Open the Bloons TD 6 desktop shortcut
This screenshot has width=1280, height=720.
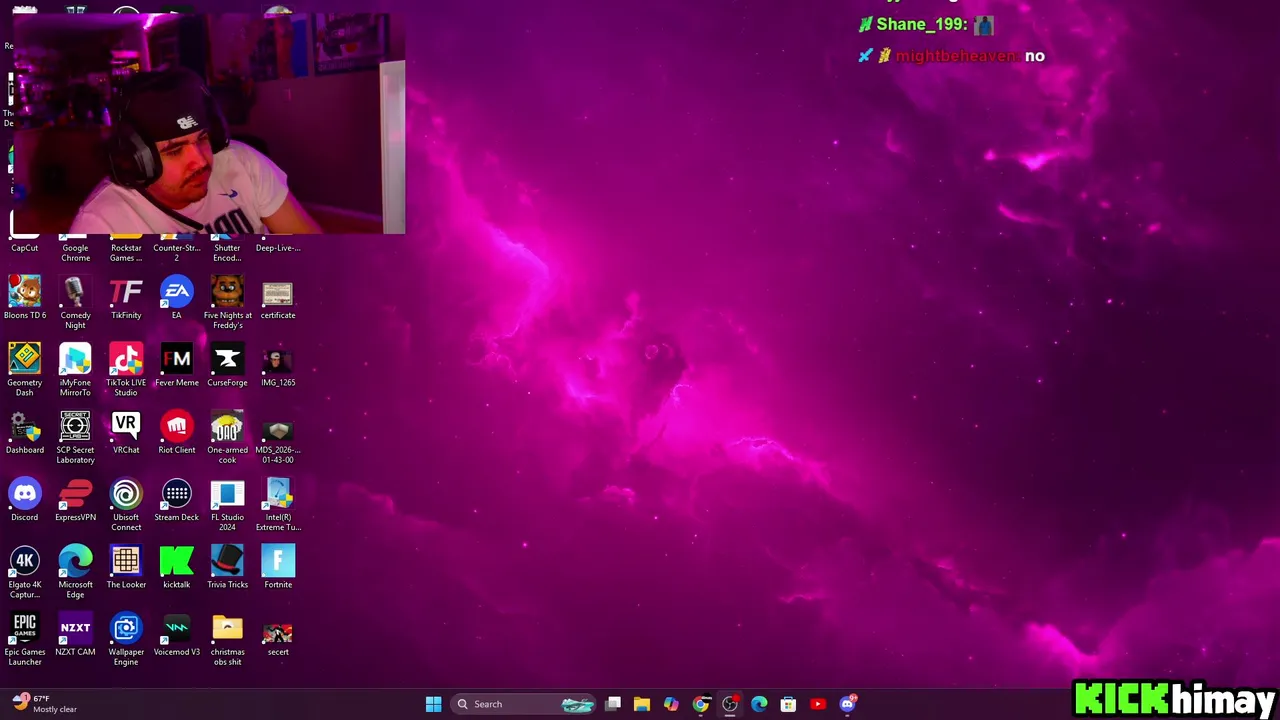pyautogui.click(x=25, y=298)
